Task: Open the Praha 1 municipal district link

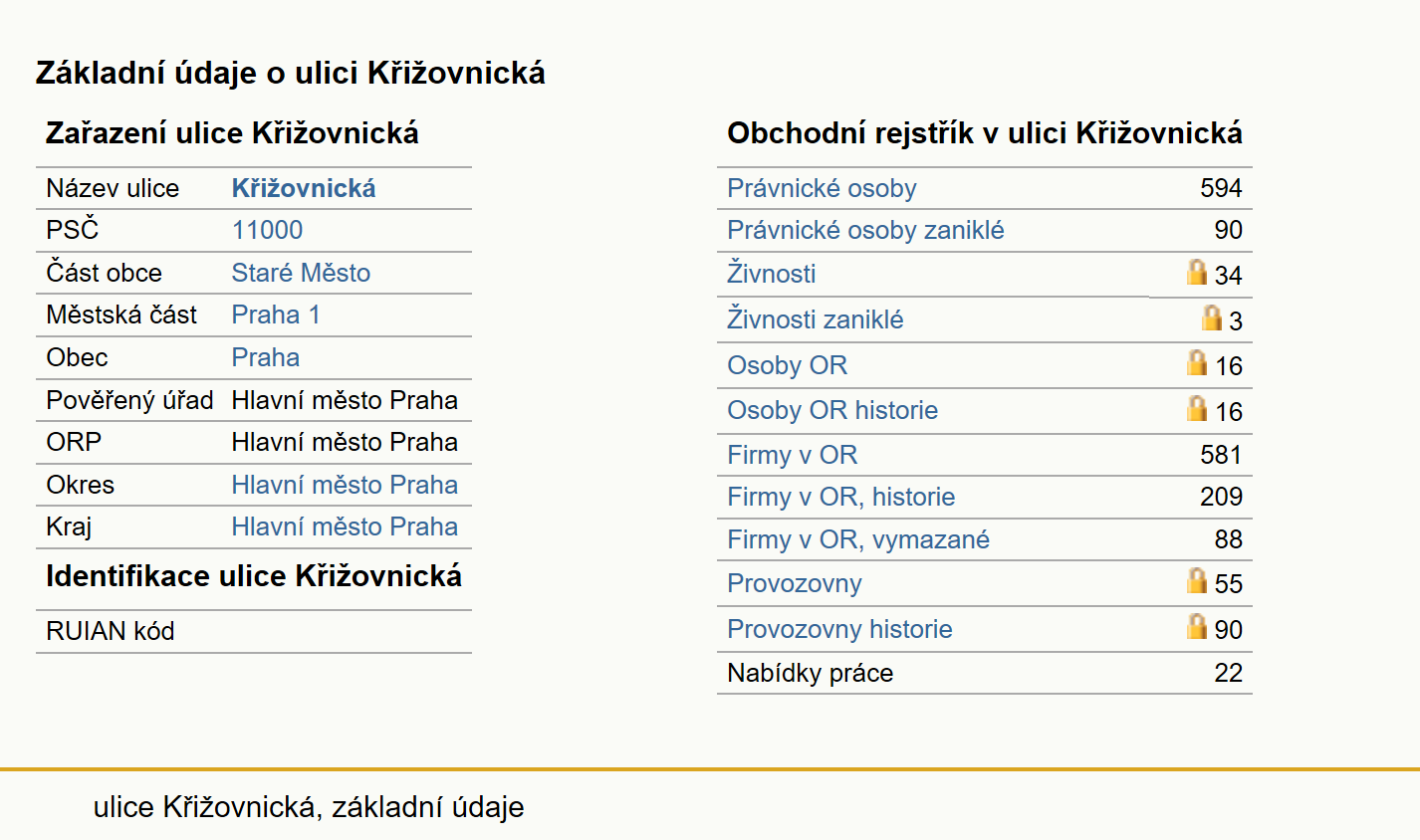Action: tap(276, 315)
